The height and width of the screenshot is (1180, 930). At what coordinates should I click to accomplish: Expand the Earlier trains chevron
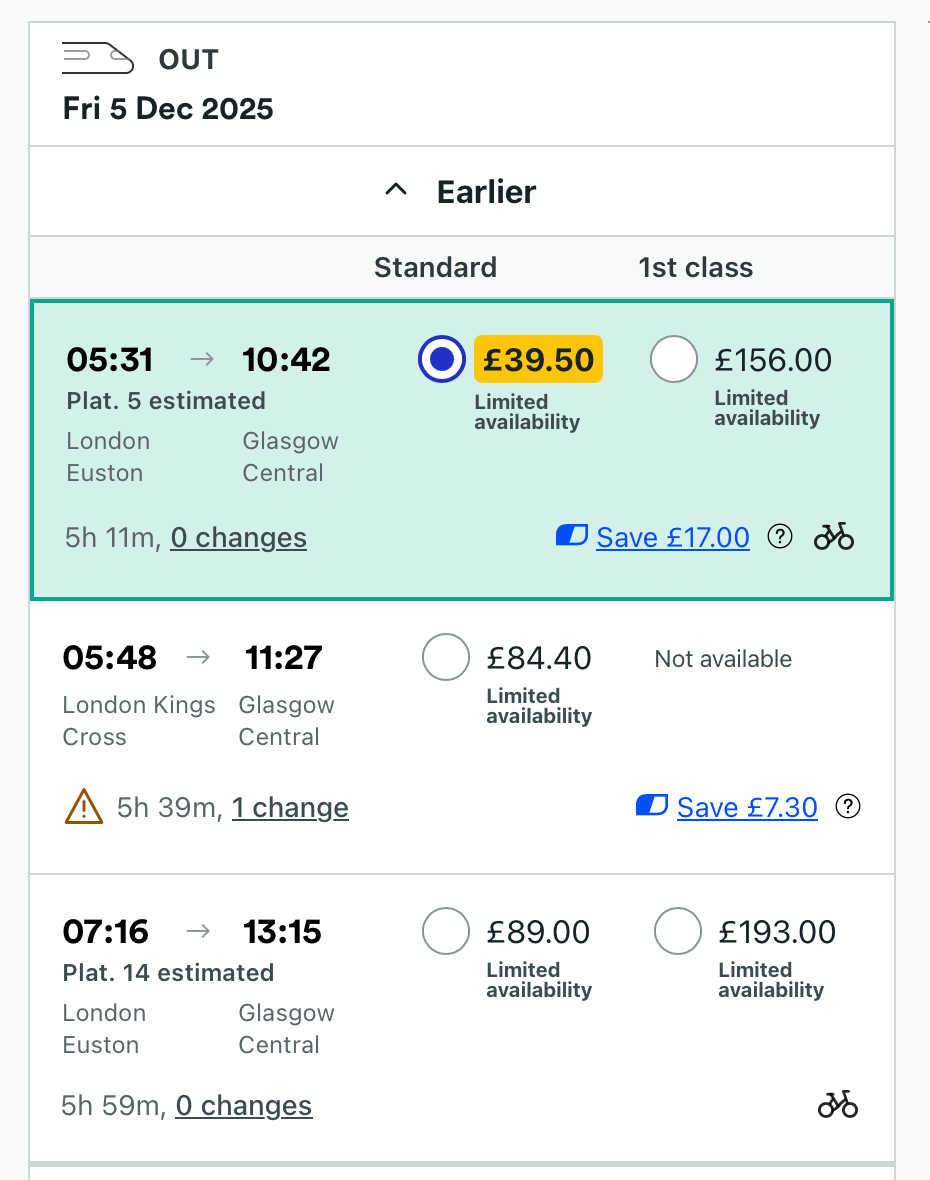click(x=397, y=190)
